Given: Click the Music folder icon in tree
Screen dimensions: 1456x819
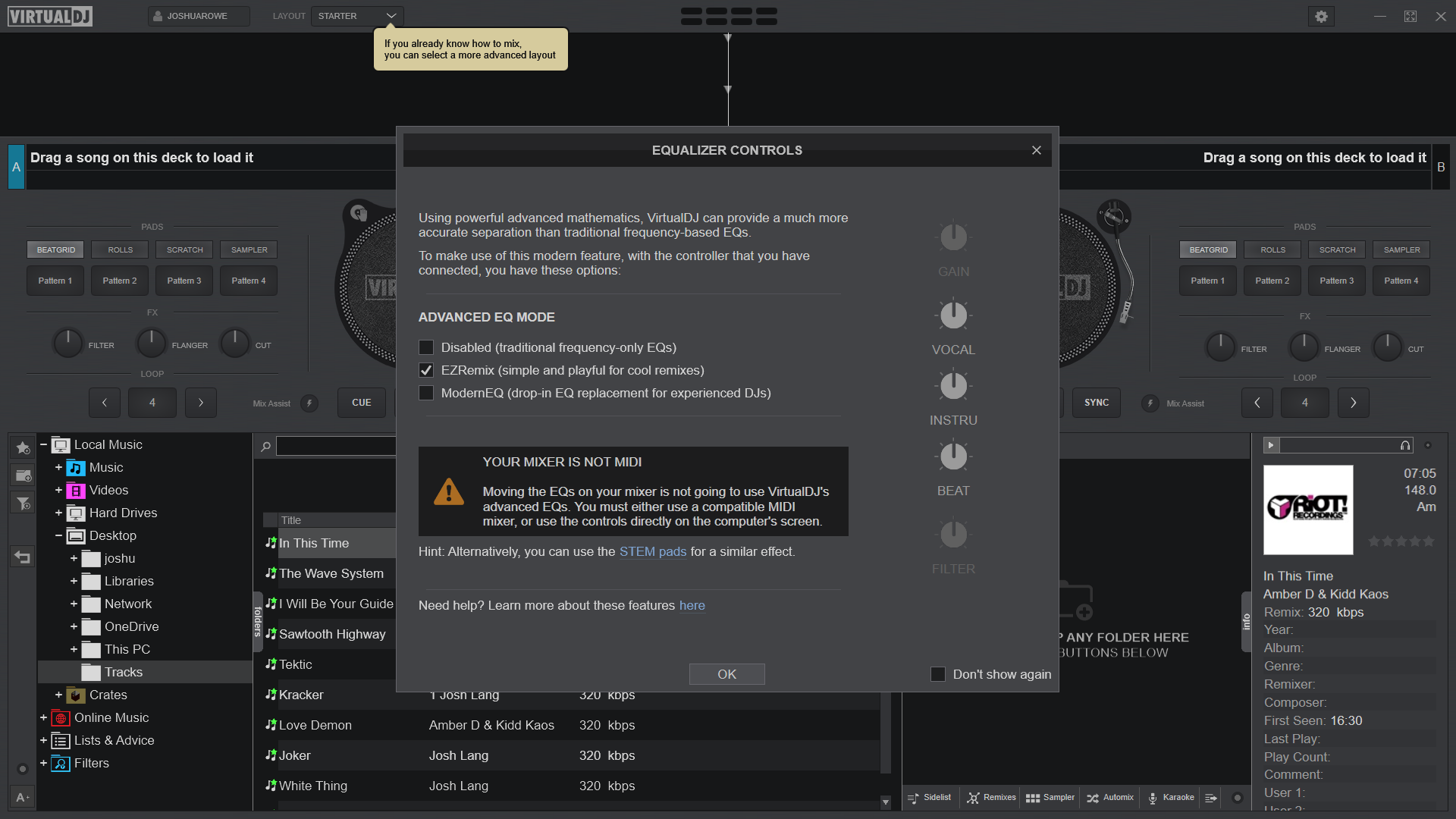Looking at the screenshot, I should [76, 468].
